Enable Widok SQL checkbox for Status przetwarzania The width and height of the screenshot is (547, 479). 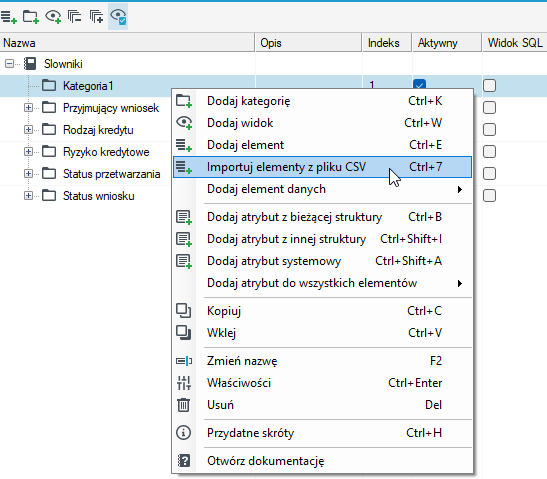pos(489,173)
